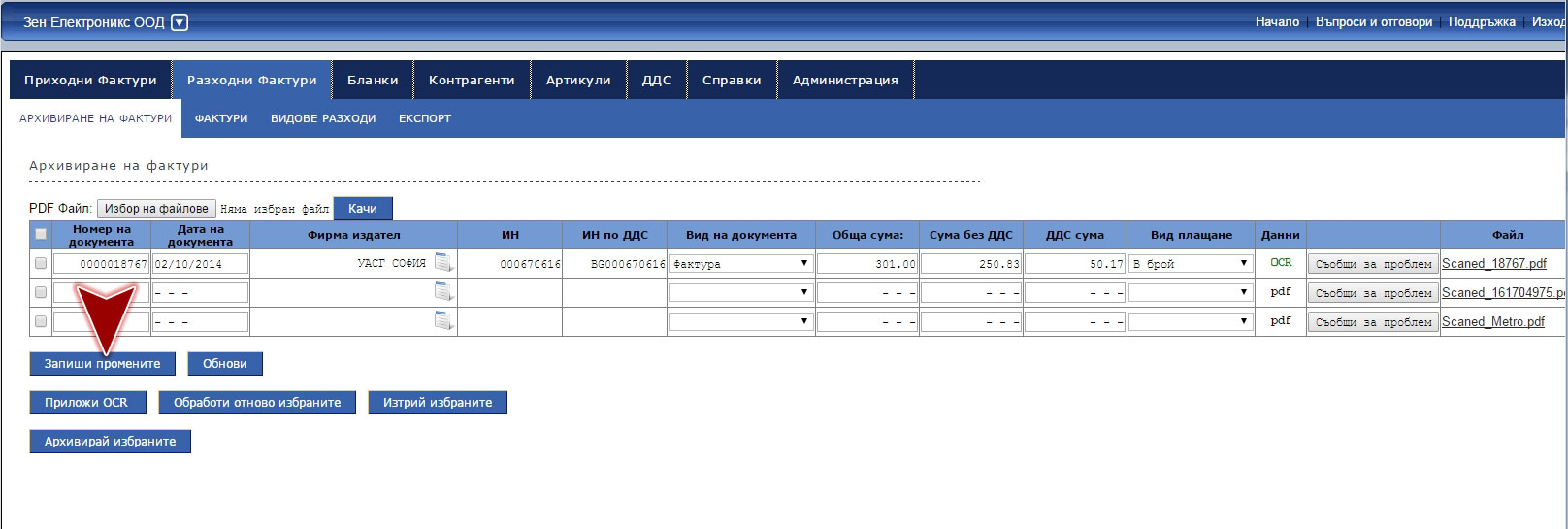Click company lookup icon in third invoice row
1568x529 pixels.
click(x=443, y=320)
